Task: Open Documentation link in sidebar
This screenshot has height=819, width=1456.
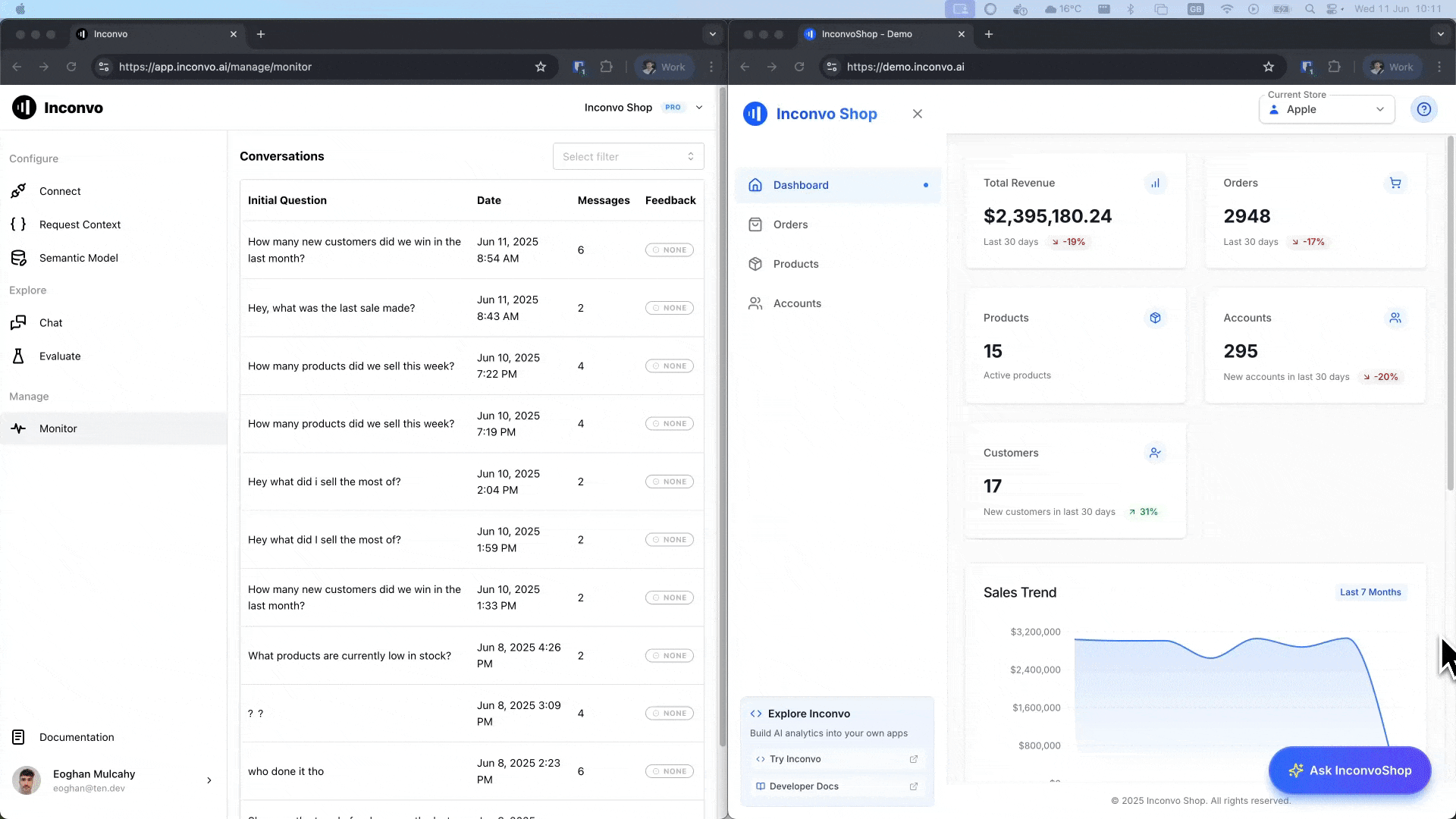Action: point(77,737)
